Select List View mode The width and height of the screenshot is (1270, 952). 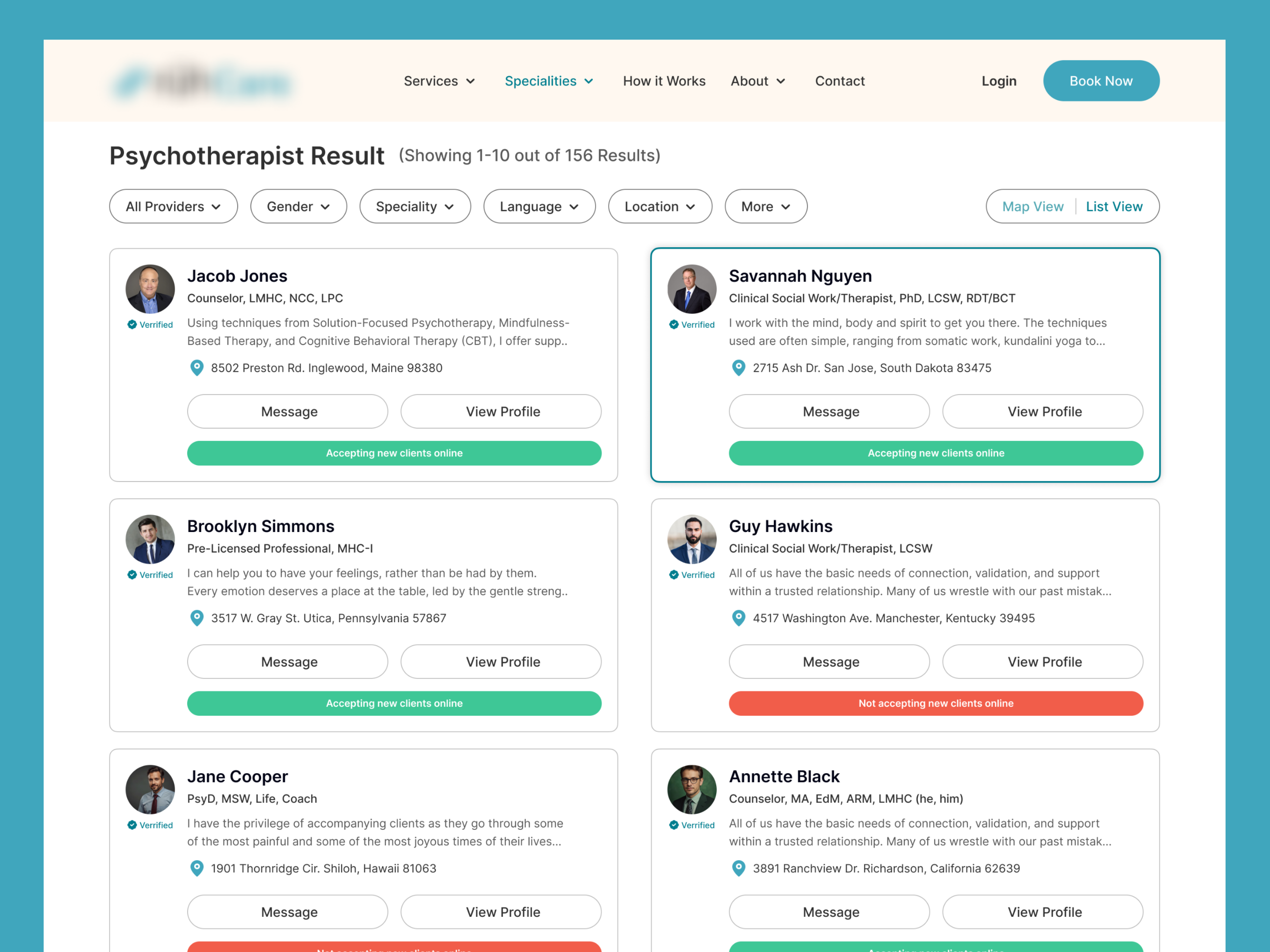tap(1114, 206)
